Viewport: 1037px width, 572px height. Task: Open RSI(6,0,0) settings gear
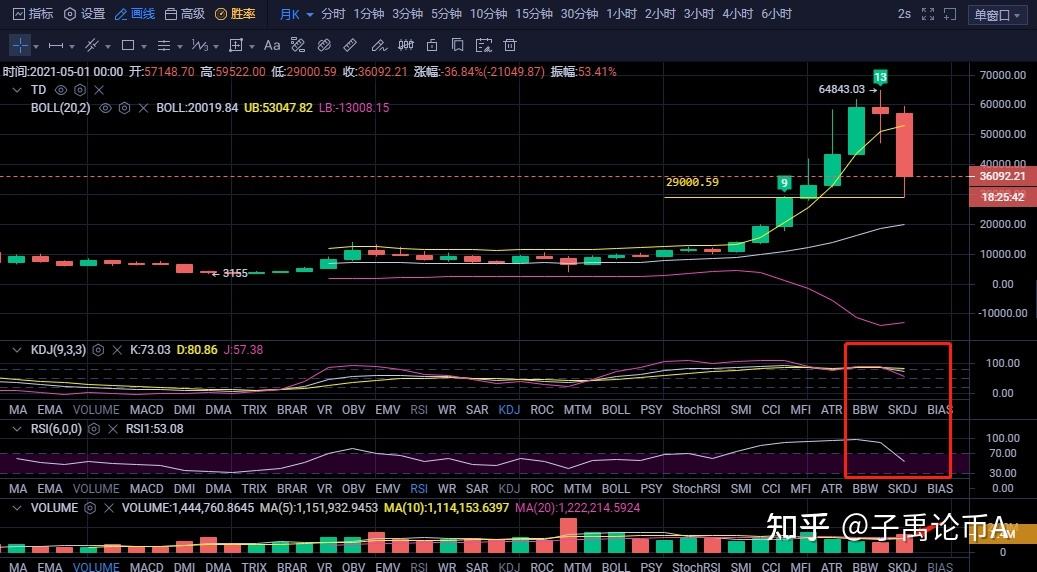click(x=94, y=429)
